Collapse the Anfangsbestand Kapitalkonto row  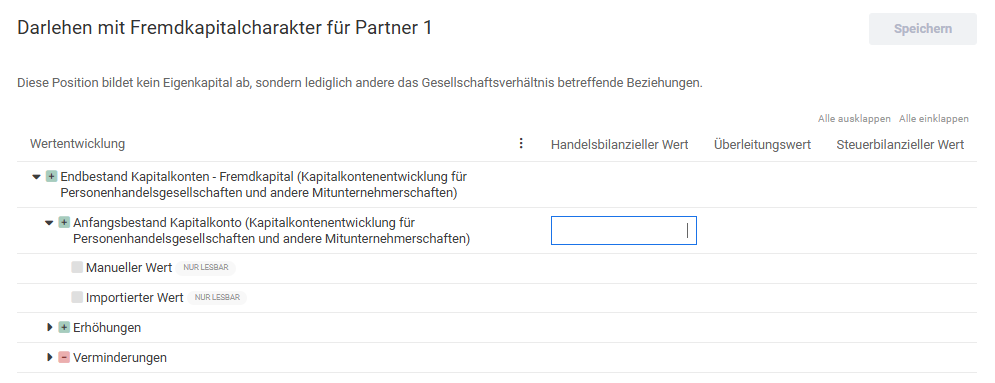pyautogui.click(x=49, y=223)
